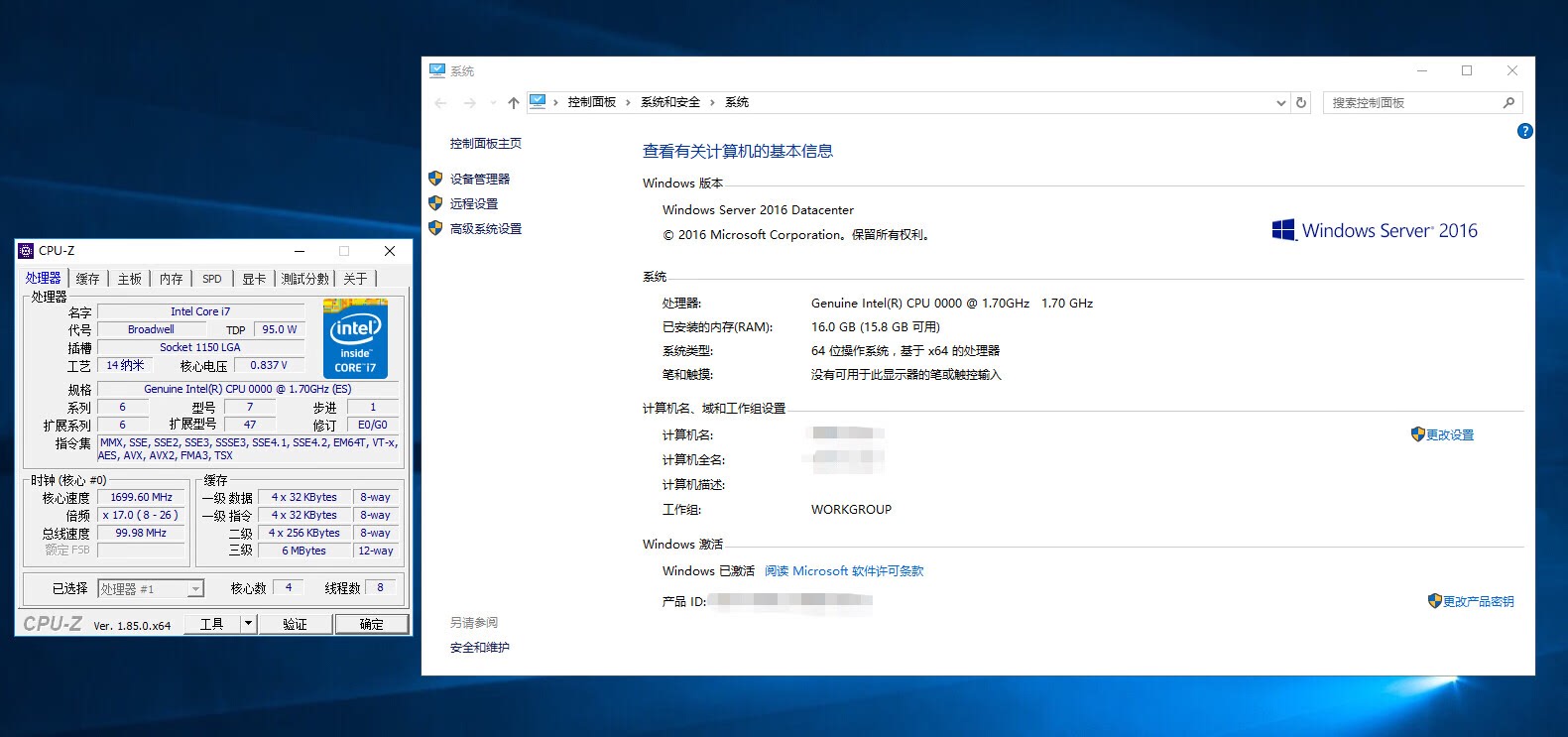Open 阅读 Microsoft 软件许可条款 link
Image resolution: width=1568 pixels, height=737 pixels.
(844, 571)
